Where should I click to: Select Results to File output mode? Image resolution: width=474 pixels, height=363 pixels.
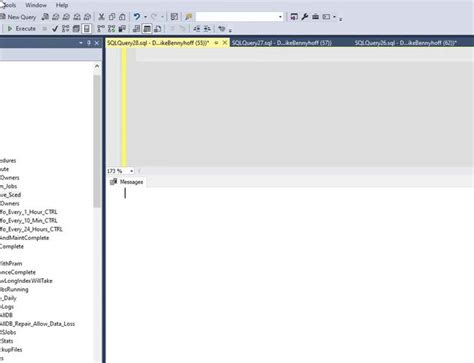pyautogui.click(x=157, y=29)
